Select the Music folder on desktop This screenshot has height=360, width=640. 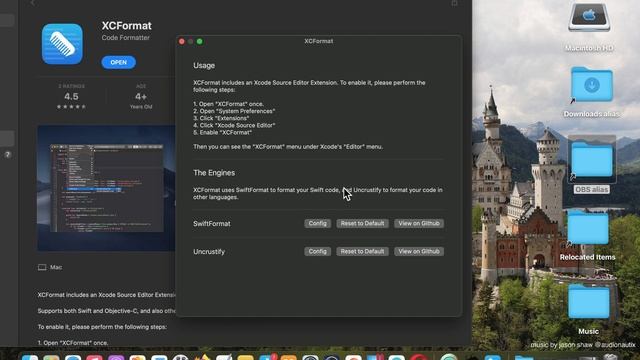[588, 302]
